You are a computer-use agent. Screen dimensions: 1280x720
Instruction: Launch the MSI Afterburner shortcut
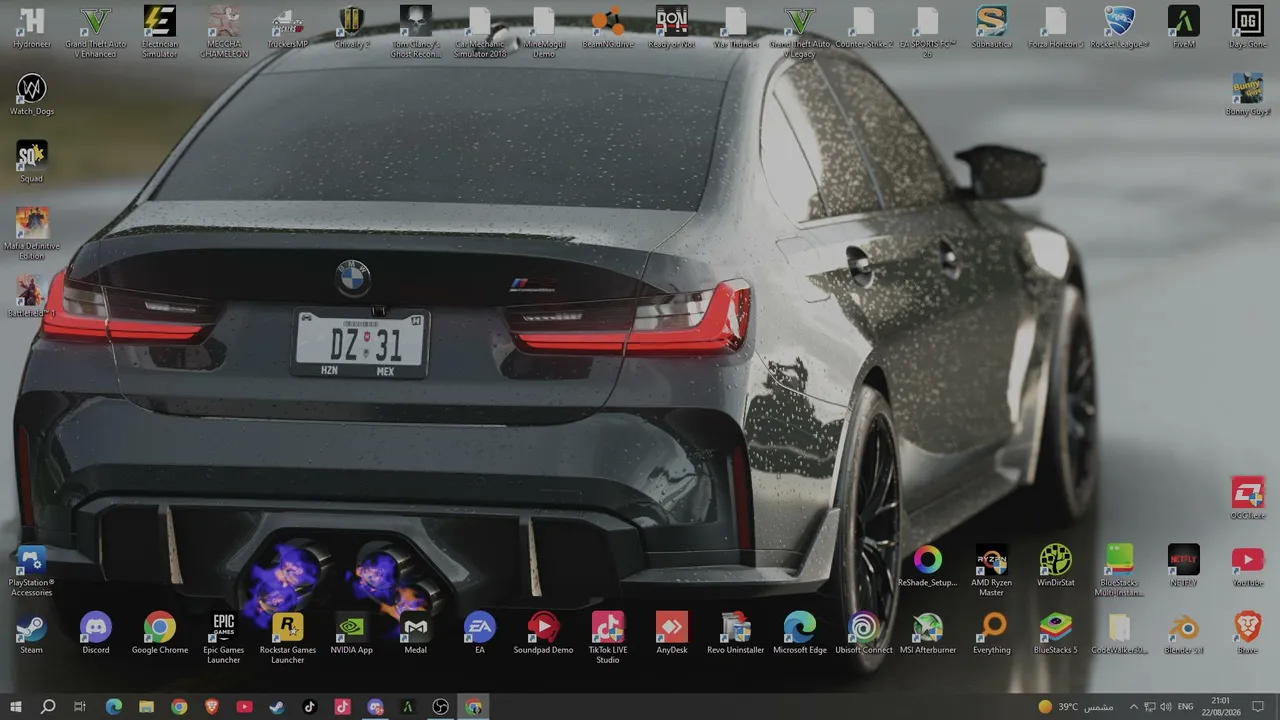pyautogui.click(x=928, y=634)
